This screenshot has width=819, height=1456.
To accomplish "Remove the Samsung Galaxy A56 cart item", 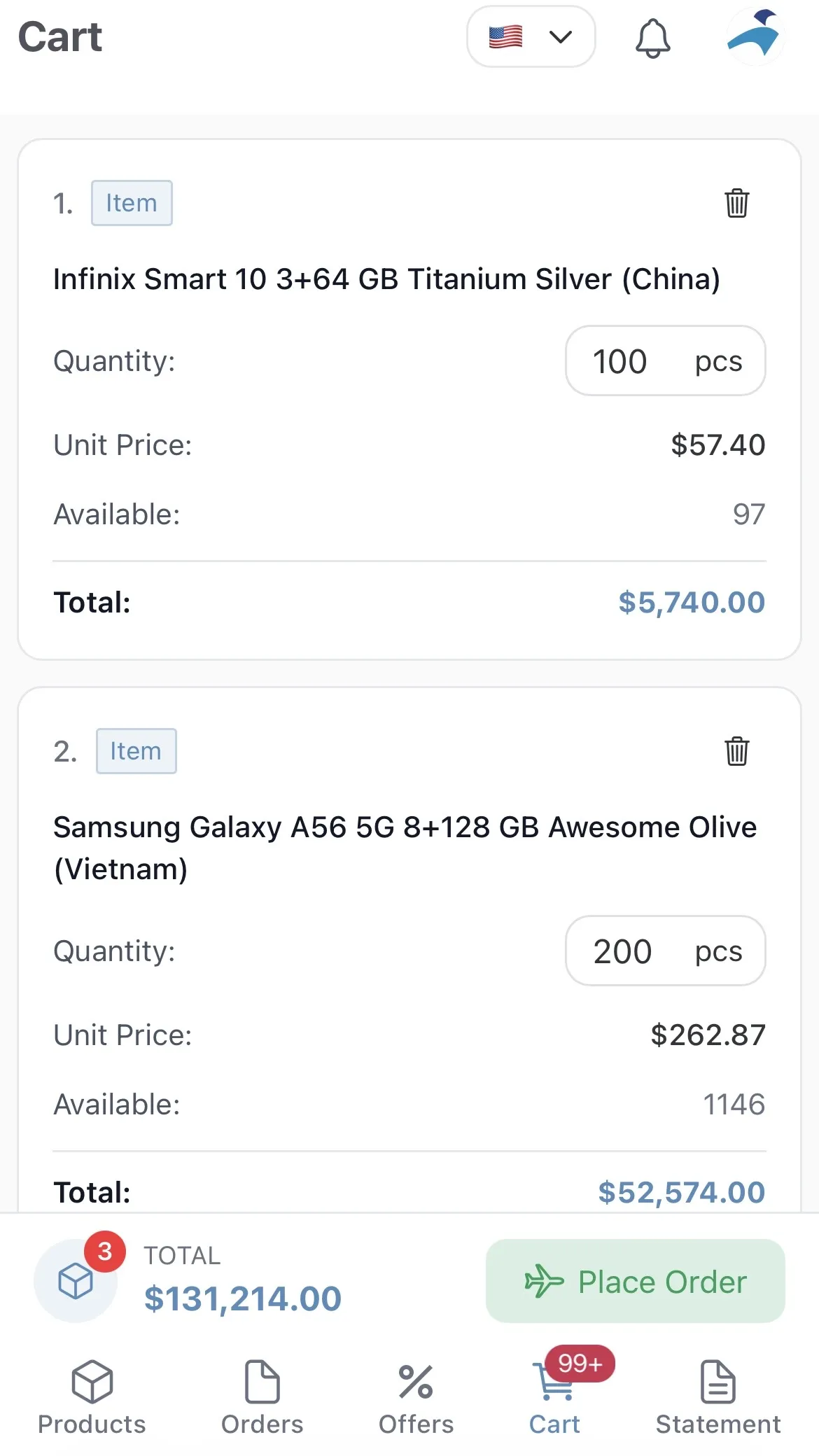I will click(x=736, y=751).
